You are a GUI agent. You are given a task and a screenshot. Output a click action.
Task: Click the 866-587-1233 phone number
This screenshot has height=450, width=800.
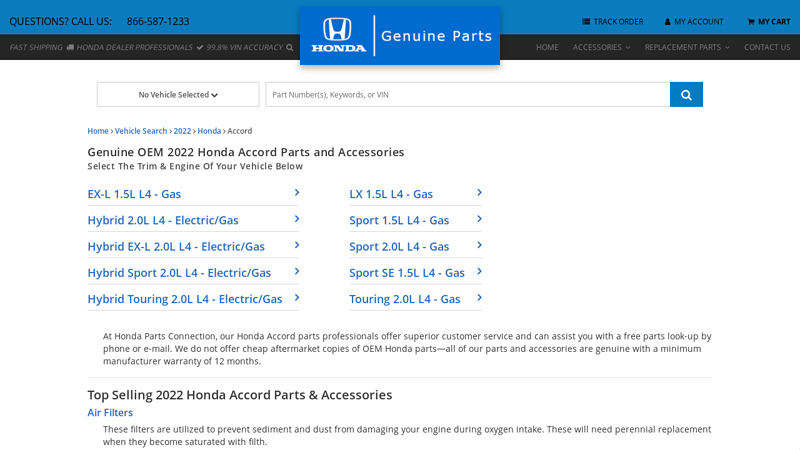pos(158,21)
